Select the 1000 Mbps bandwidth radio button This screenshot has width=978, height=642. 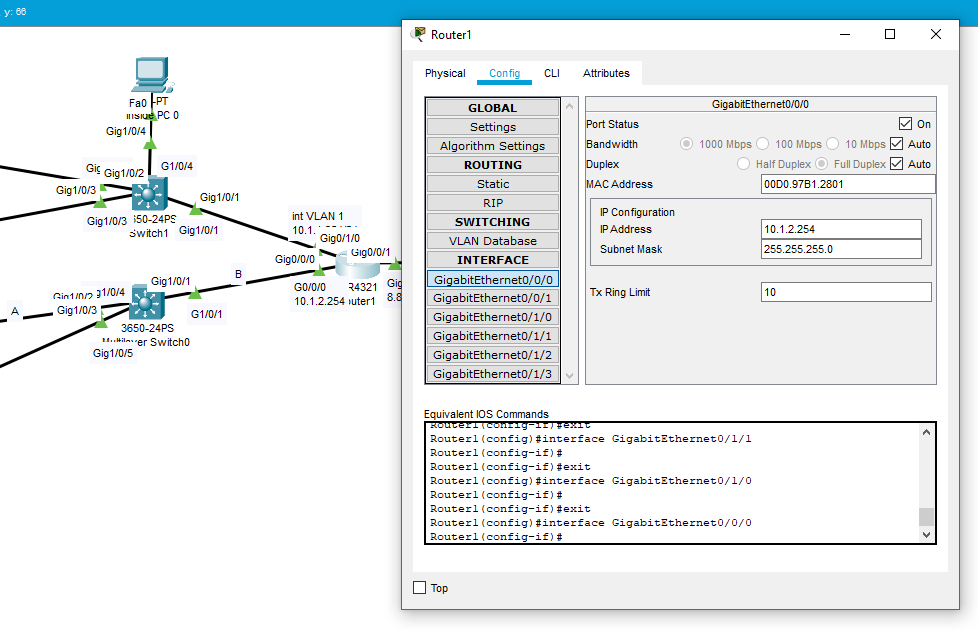(x=686, y=143)
